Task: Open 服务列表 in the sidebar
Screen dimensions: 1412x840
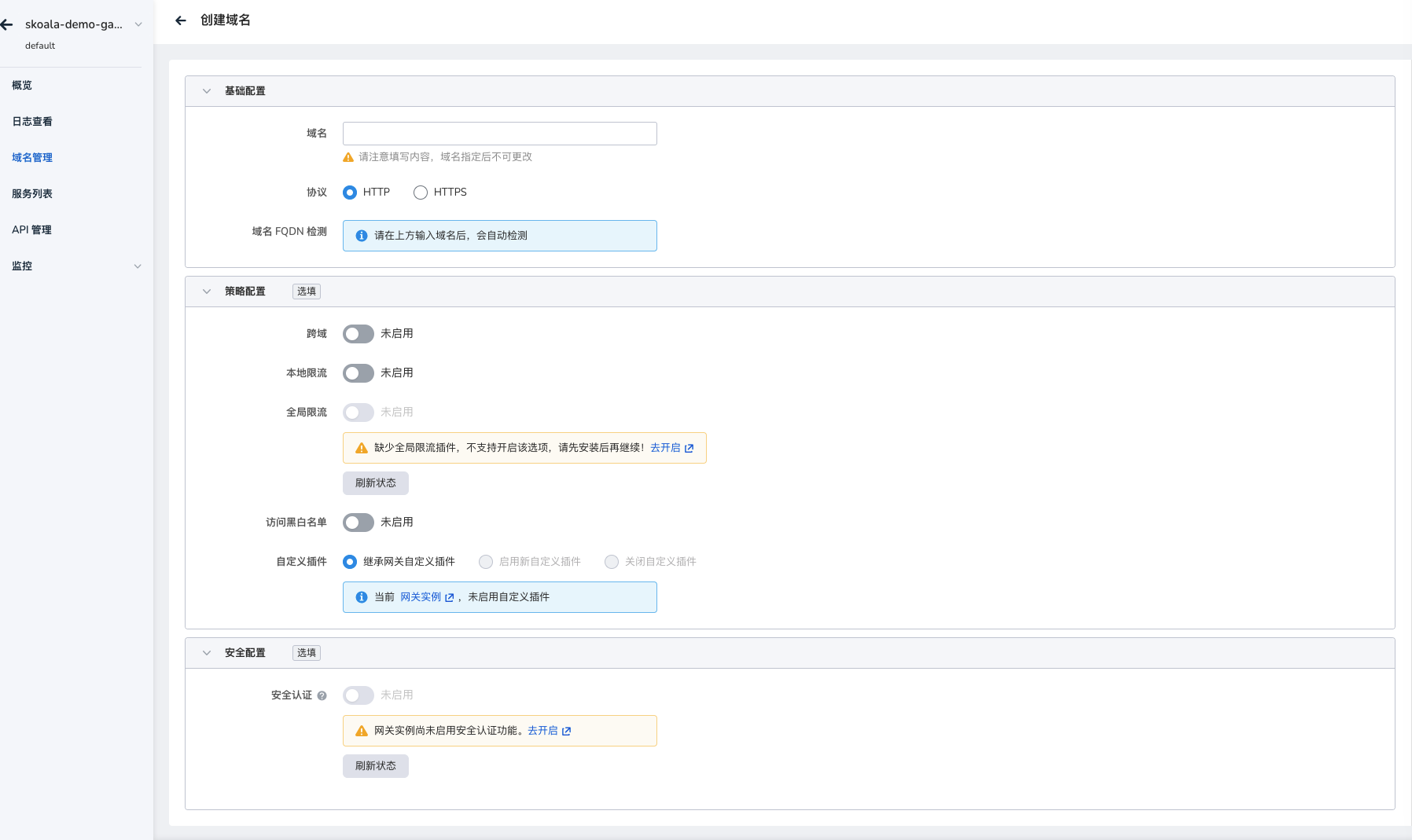Action: pos(32,194)
